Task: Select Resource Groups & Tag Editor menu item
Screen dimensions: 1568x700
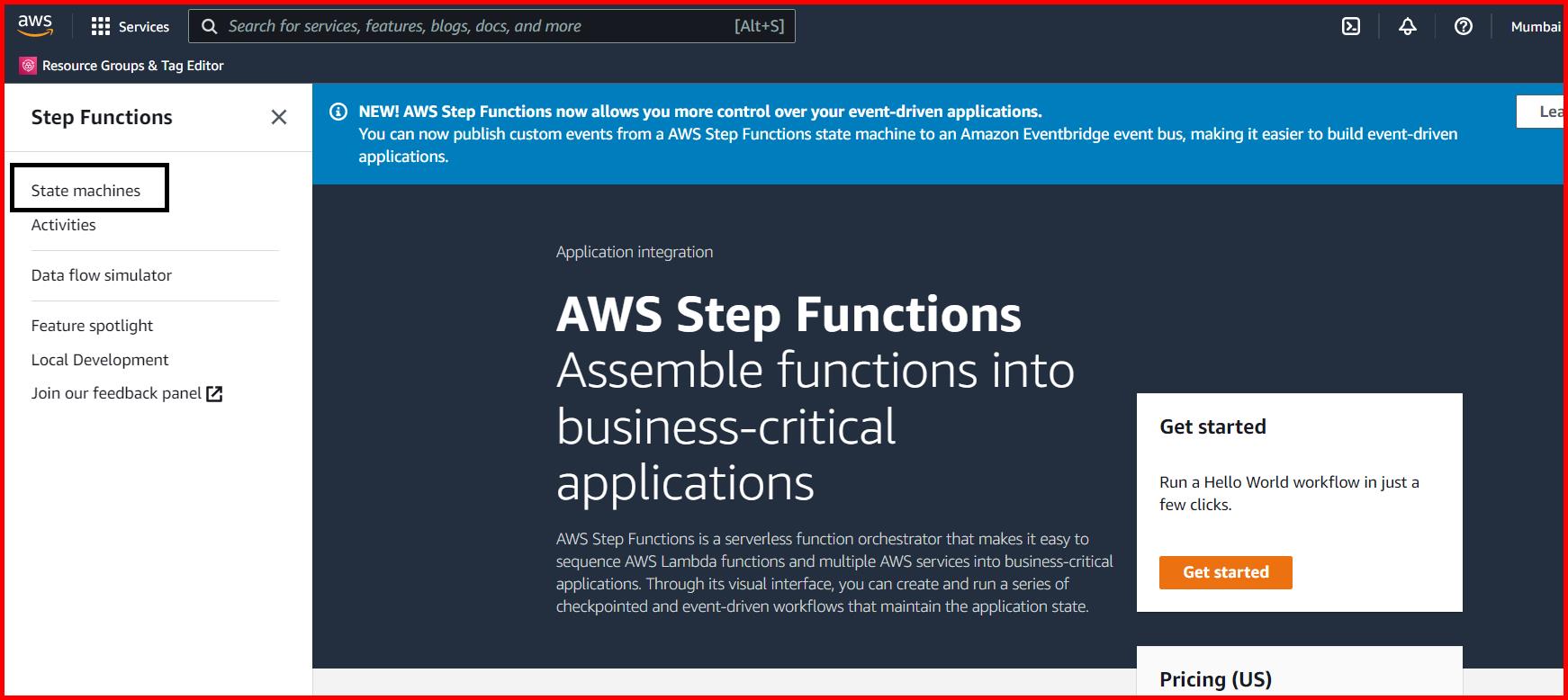Action: tap(133, 65)
